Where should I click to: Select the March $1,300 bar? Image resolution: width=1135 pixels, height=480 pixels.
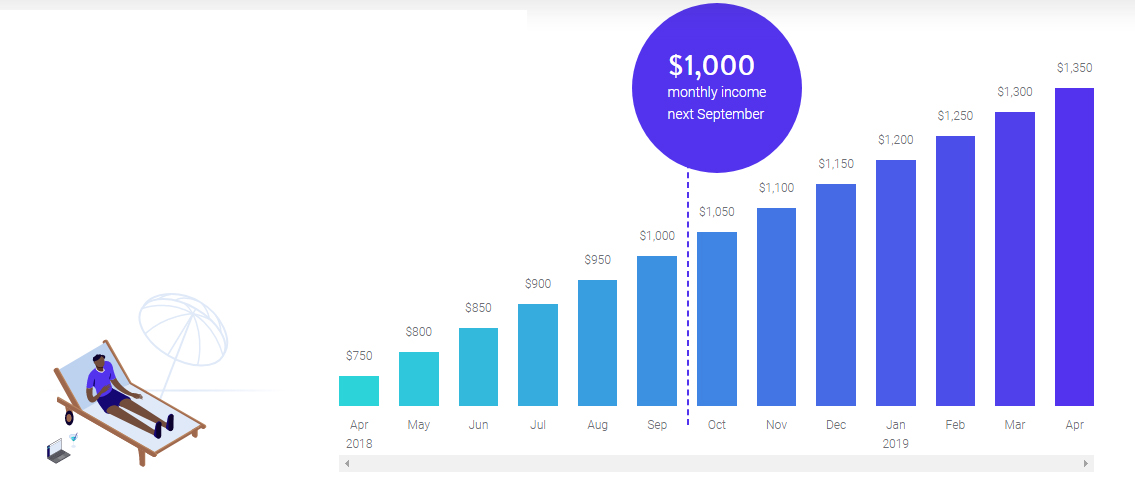[x=1015, y=259]
